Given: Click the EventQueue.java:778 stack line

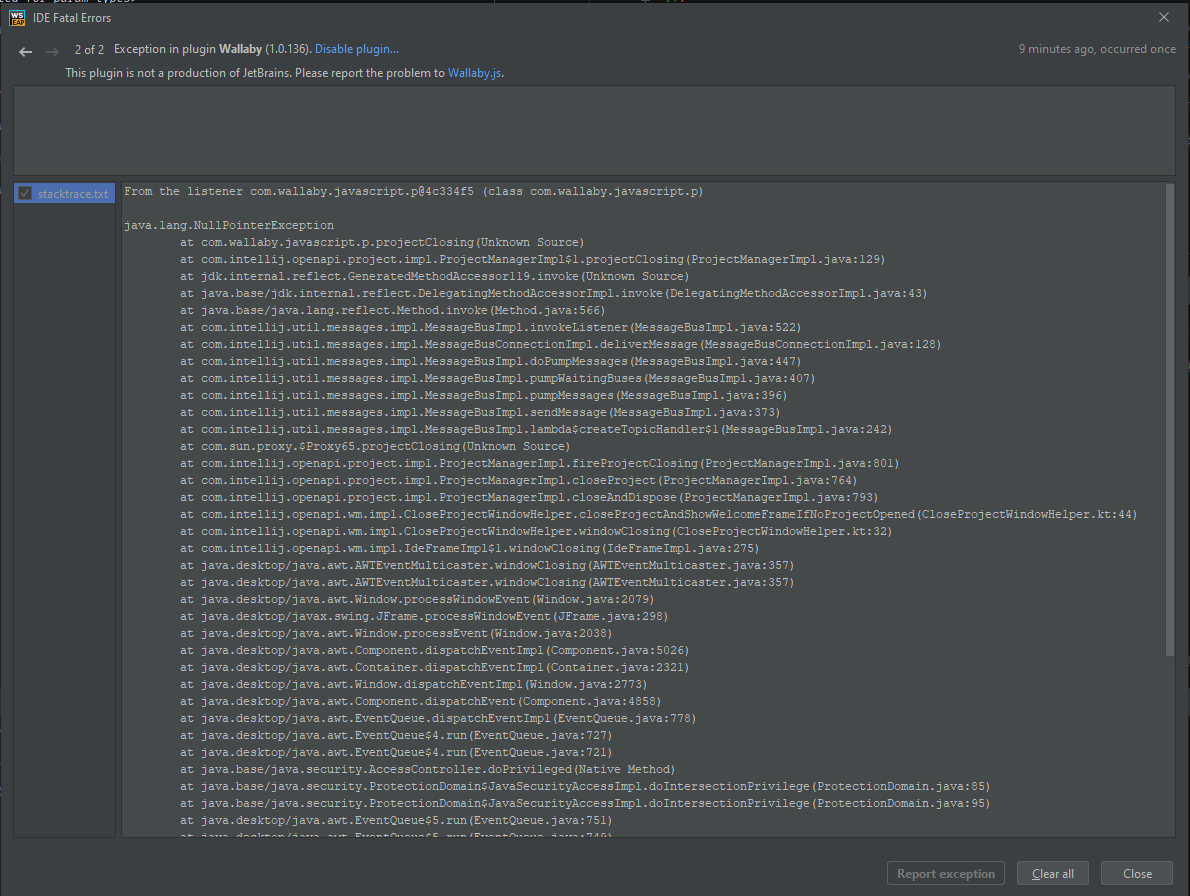Looking at the screenshot, I should 438,718.
